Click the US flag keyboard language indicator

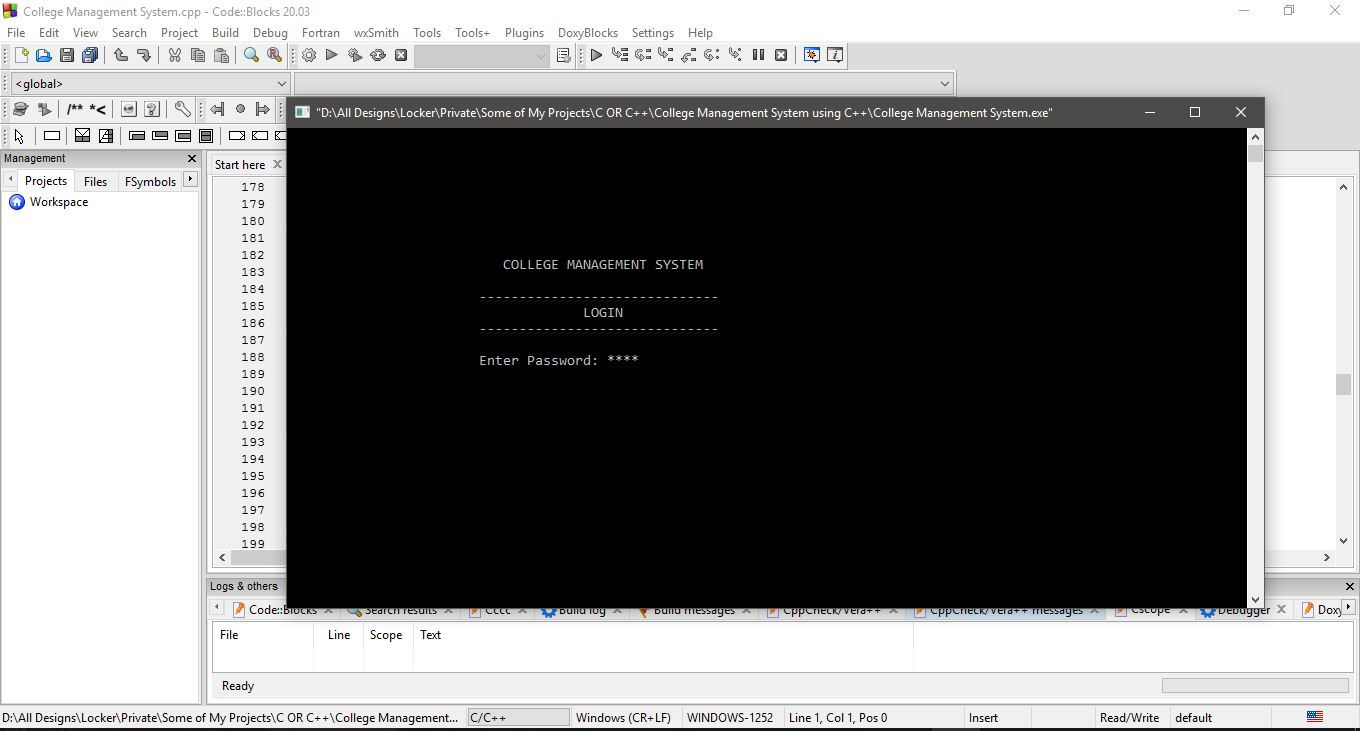1315,717
